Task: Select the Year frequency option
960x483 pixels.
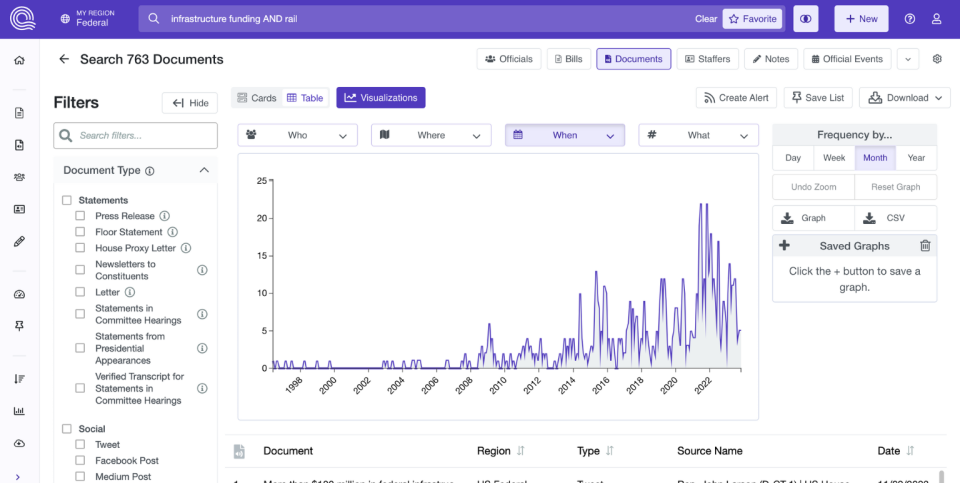Action: point(916,158)
